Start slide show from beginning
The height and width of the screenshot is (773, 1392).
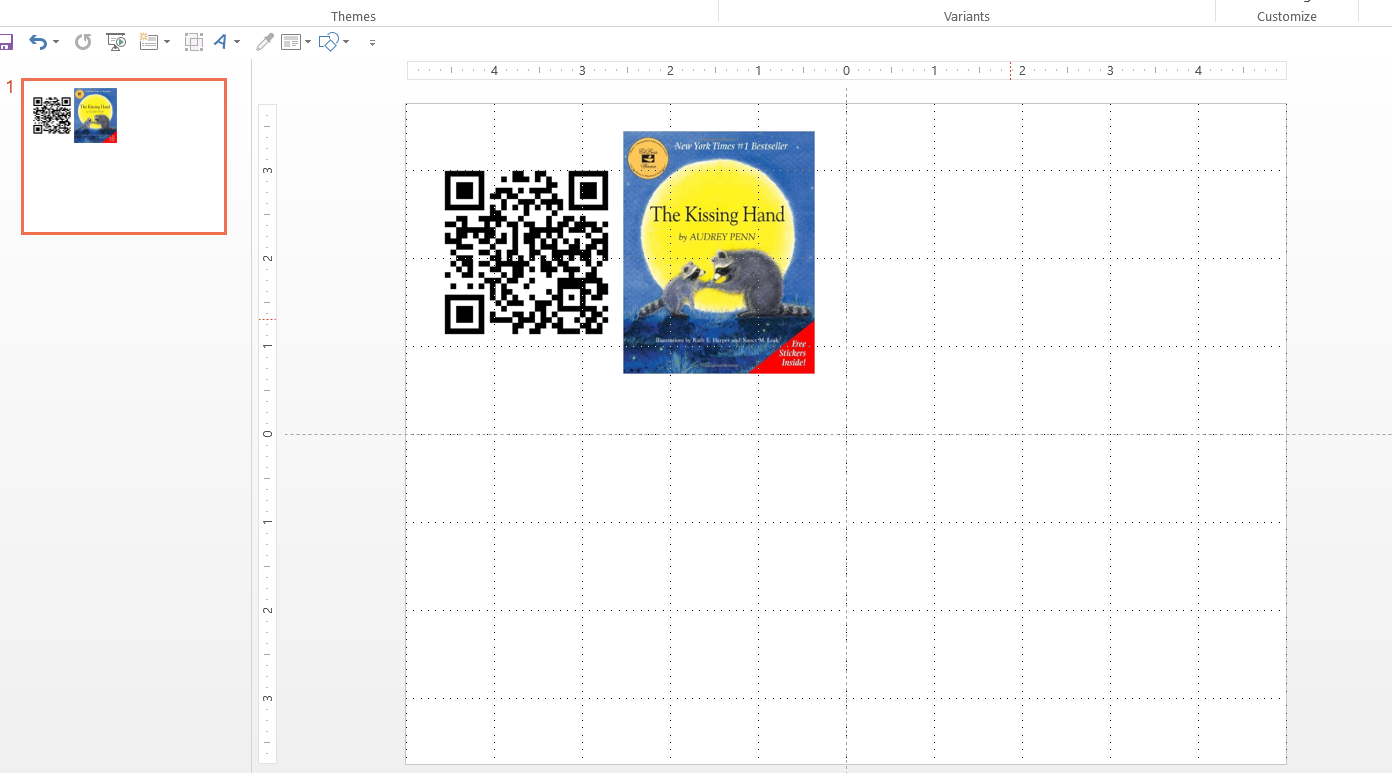pyautogui.click(x=116, y=42)
